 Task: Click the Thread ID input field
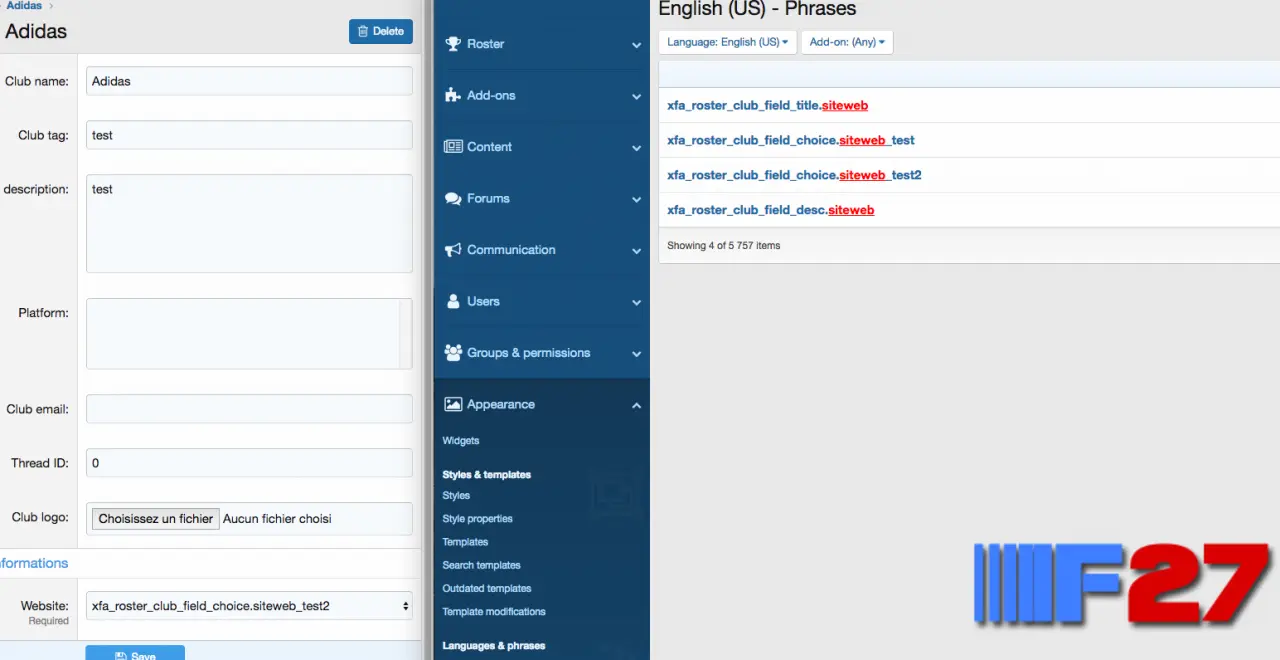click(x=249, y=463)
